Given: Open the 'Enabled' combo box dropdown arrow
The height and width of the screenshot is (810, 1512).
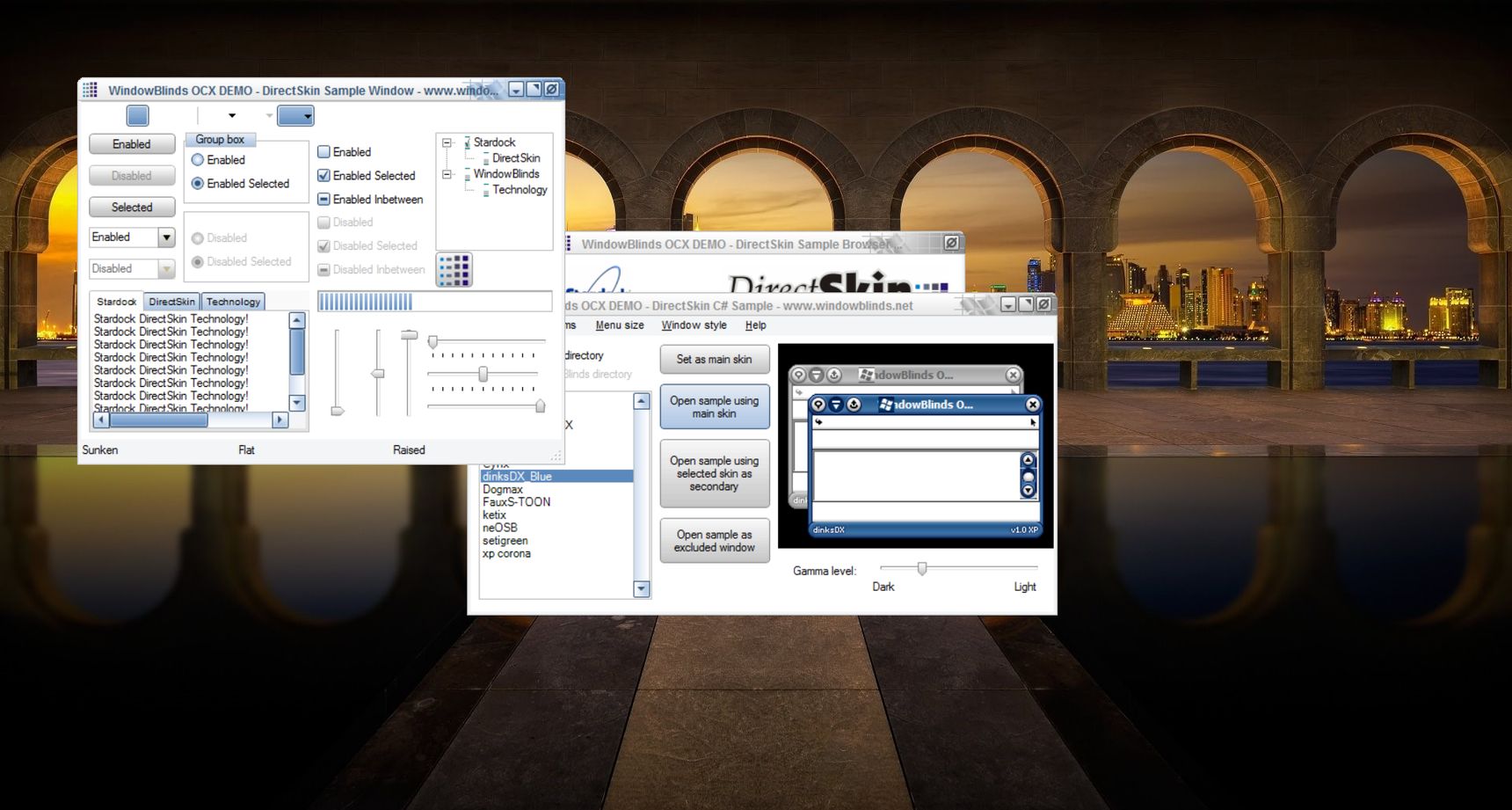Looking at the screenshot, I should 166,237.
